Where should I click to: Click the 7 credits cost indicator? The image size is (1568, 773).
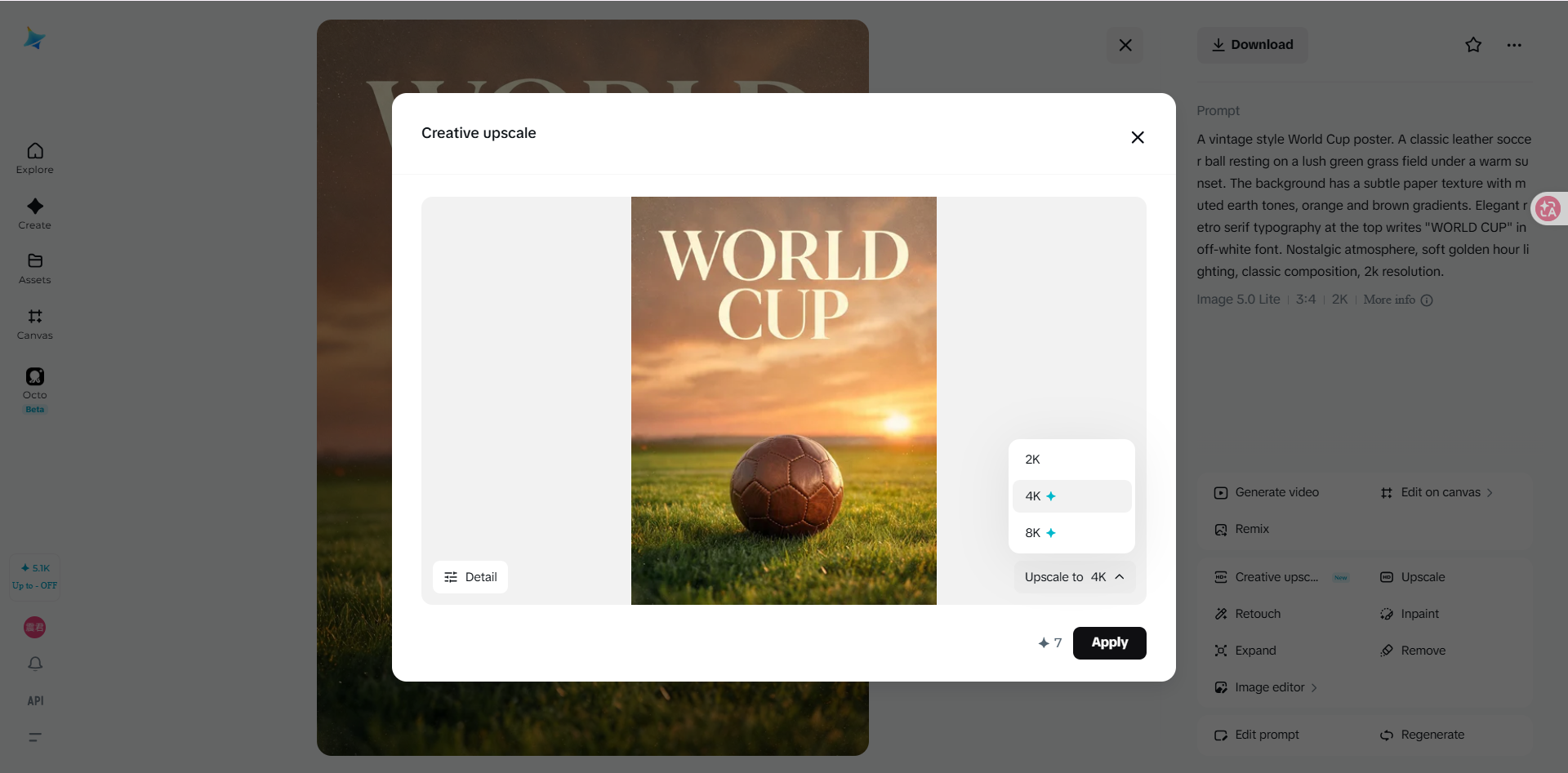click(x=1050, y=643)
